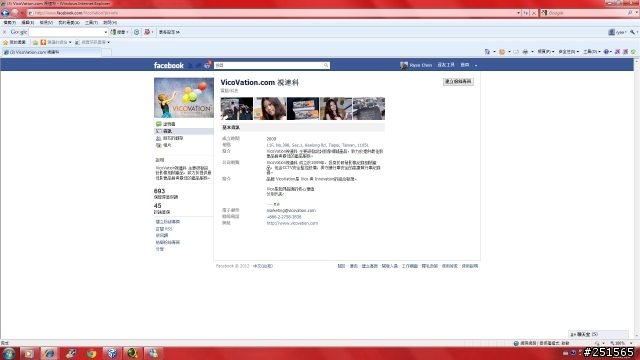640x360 pixels.
Task: Click the Facebook search magnifier button
Action: pyautogui.click(x=326, y=65)
